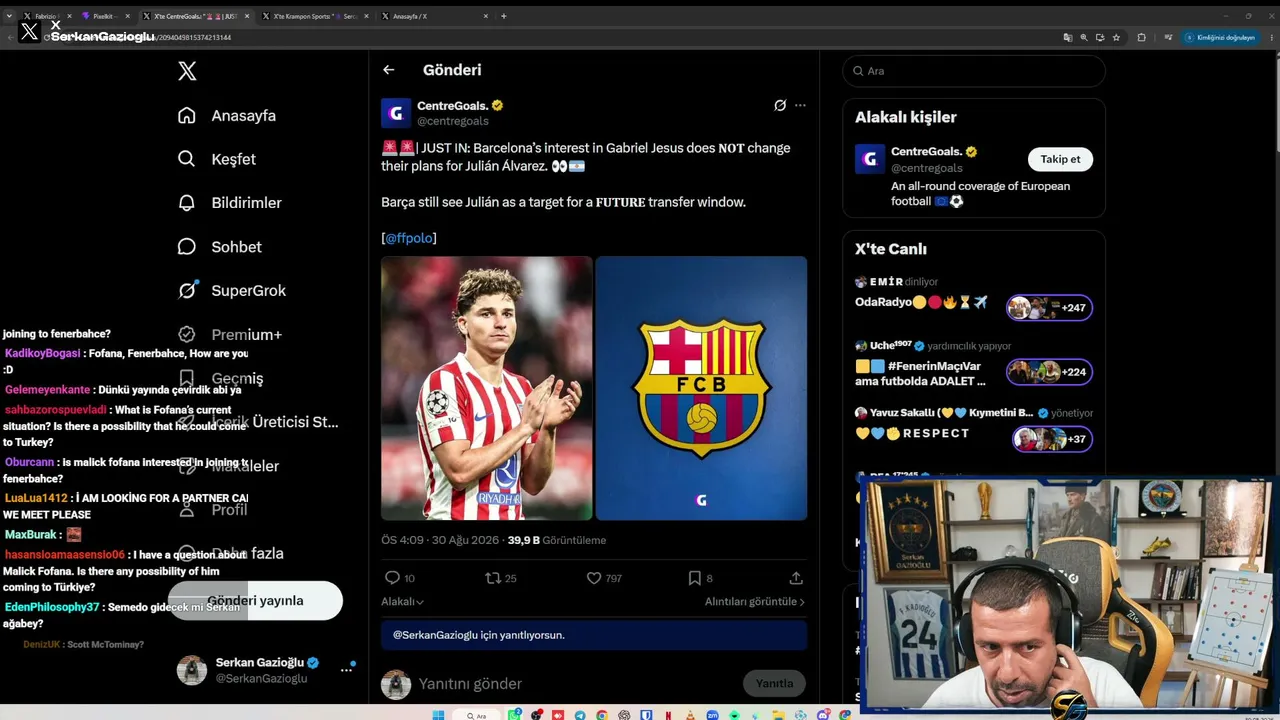Open Bildirimler notifications page
Screen dimensions: 1280x720
[246, 203]
